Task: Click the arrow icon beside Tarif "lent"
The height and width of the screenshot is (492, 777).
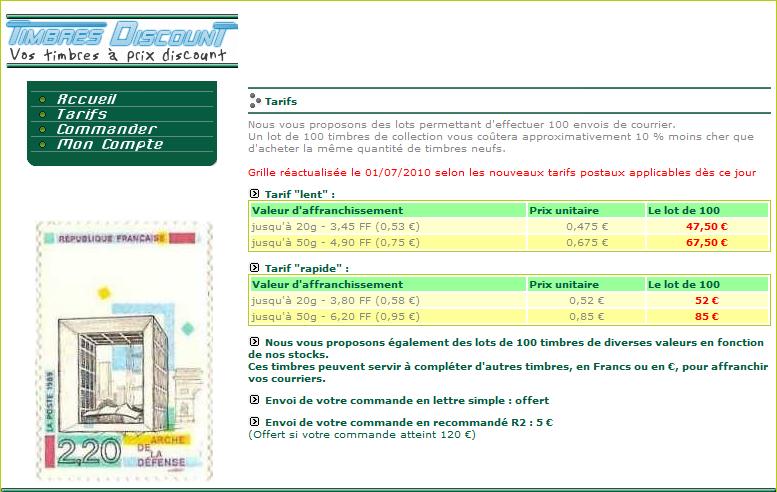Action: (x=253, y=194)
